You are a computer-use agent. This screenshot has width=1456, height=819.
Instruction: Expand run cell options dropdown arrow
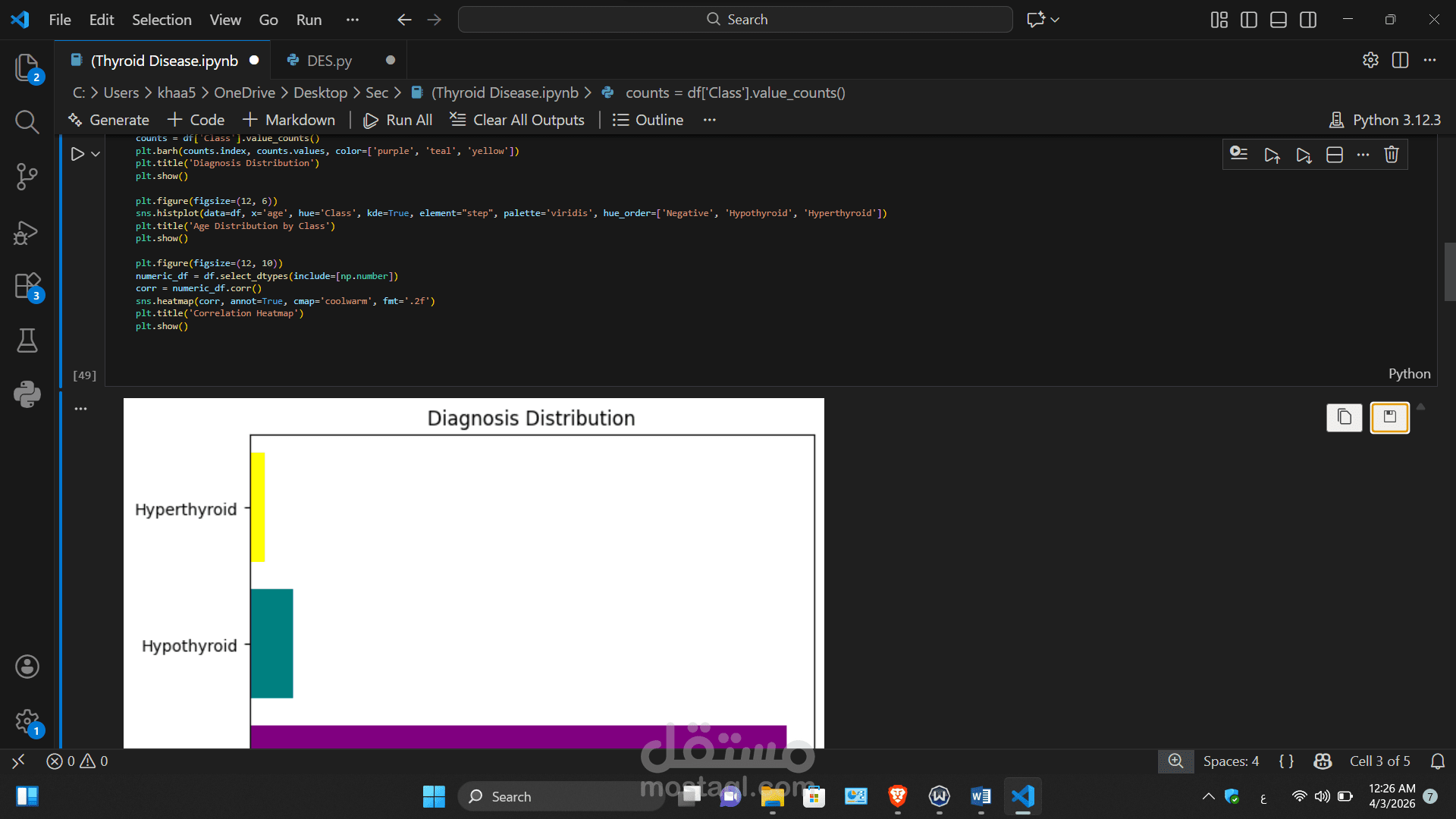[96, 154]
